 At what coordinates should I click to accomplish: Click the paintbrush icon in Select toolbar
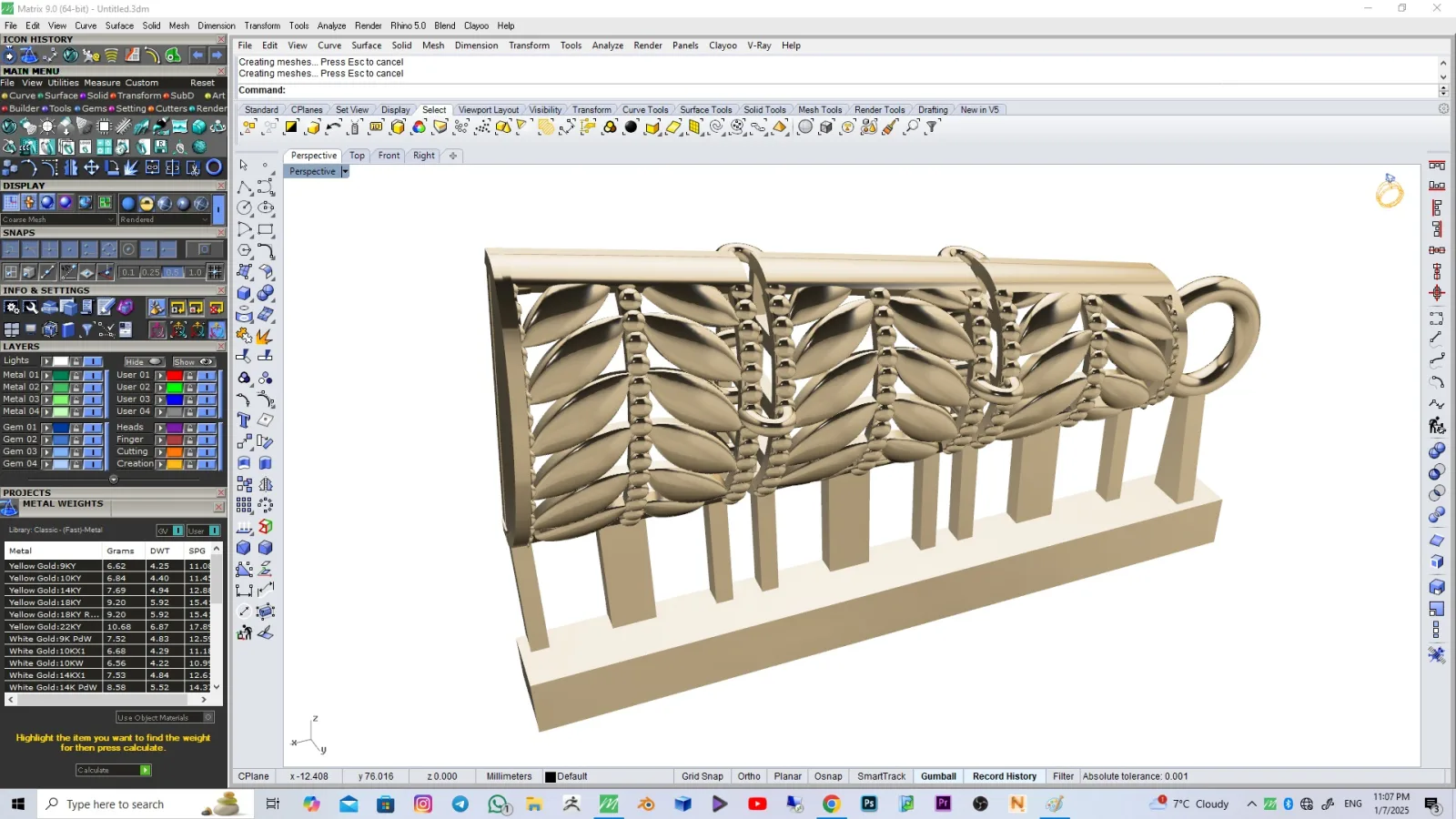pyautogui.click(x=890, y=127)
